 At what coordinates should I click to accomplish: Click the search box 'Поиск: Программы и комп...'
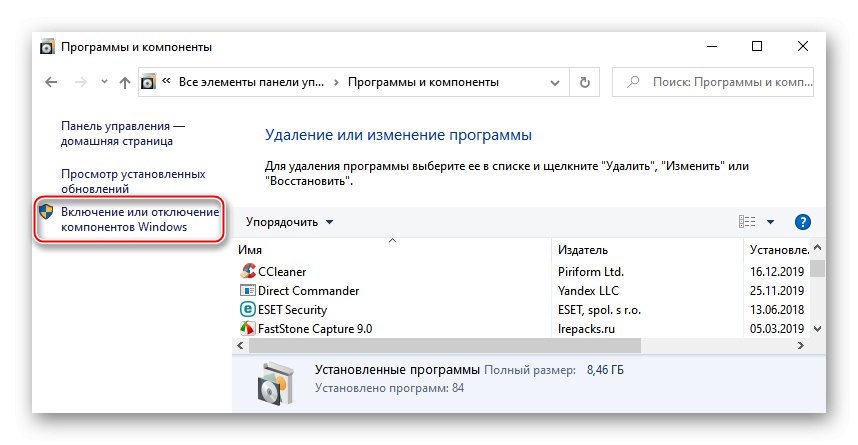coord(713,82)
